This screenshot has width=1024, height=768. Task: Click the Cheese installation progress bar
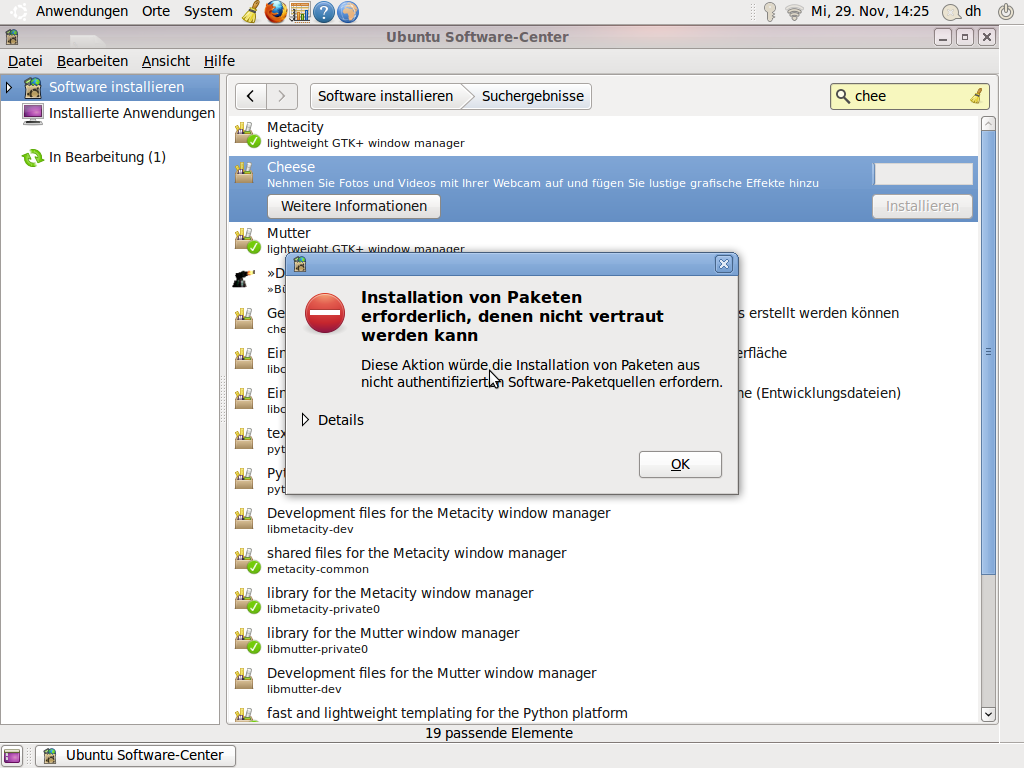tap(923, 174)
